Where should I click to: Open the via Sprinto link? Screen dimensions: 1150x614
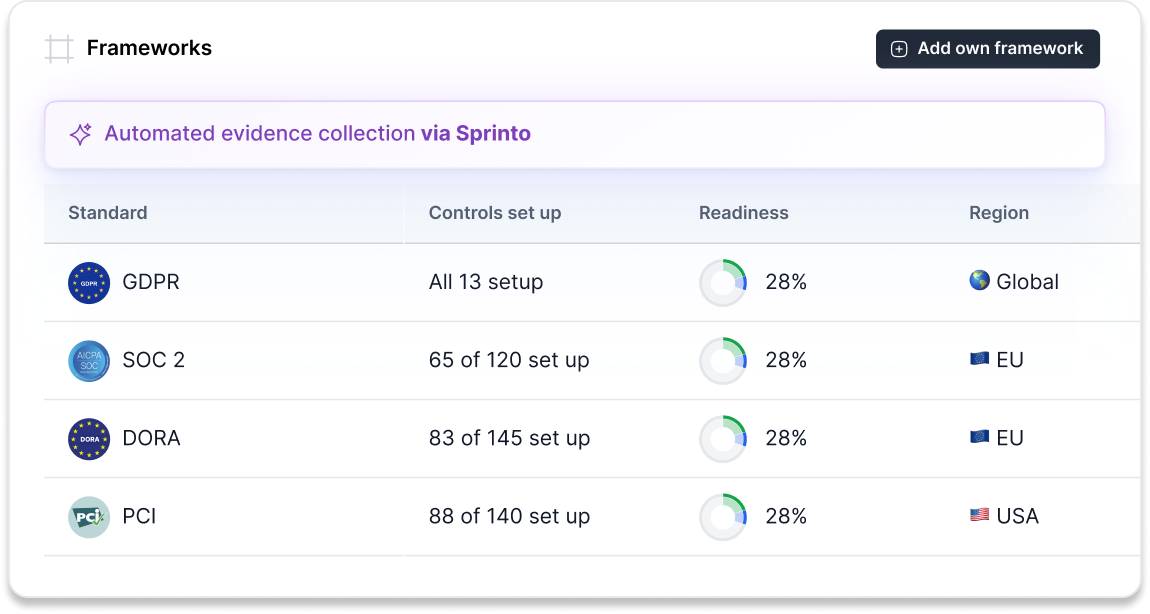coord(475,133)
